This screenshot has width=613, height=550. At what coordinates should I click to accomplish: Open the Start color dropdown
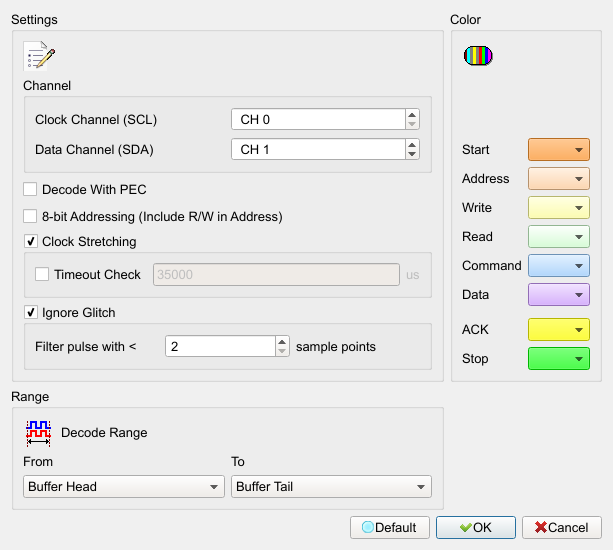559,149
